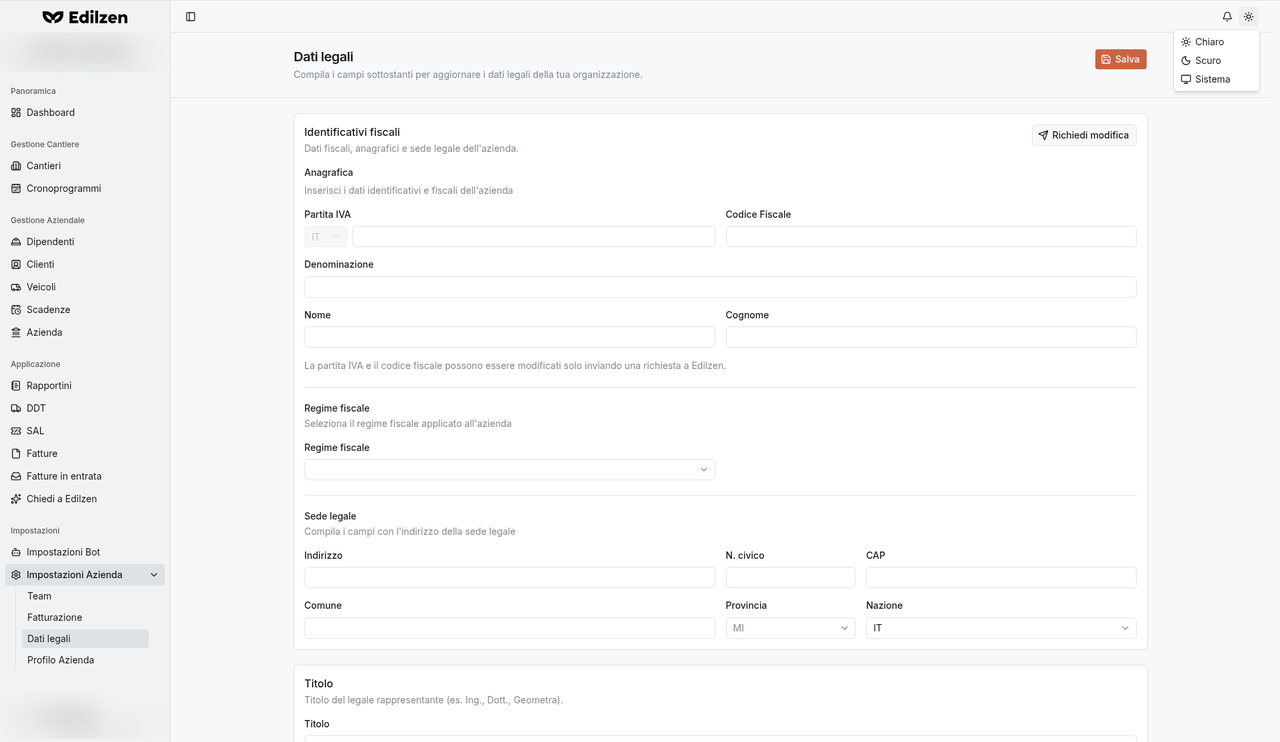Image resolution: width=1280 pixels, height=742 pixels.
Task: Open Veicoli truck icon entry
Action: pyautogui.click(x=16, y=287)
